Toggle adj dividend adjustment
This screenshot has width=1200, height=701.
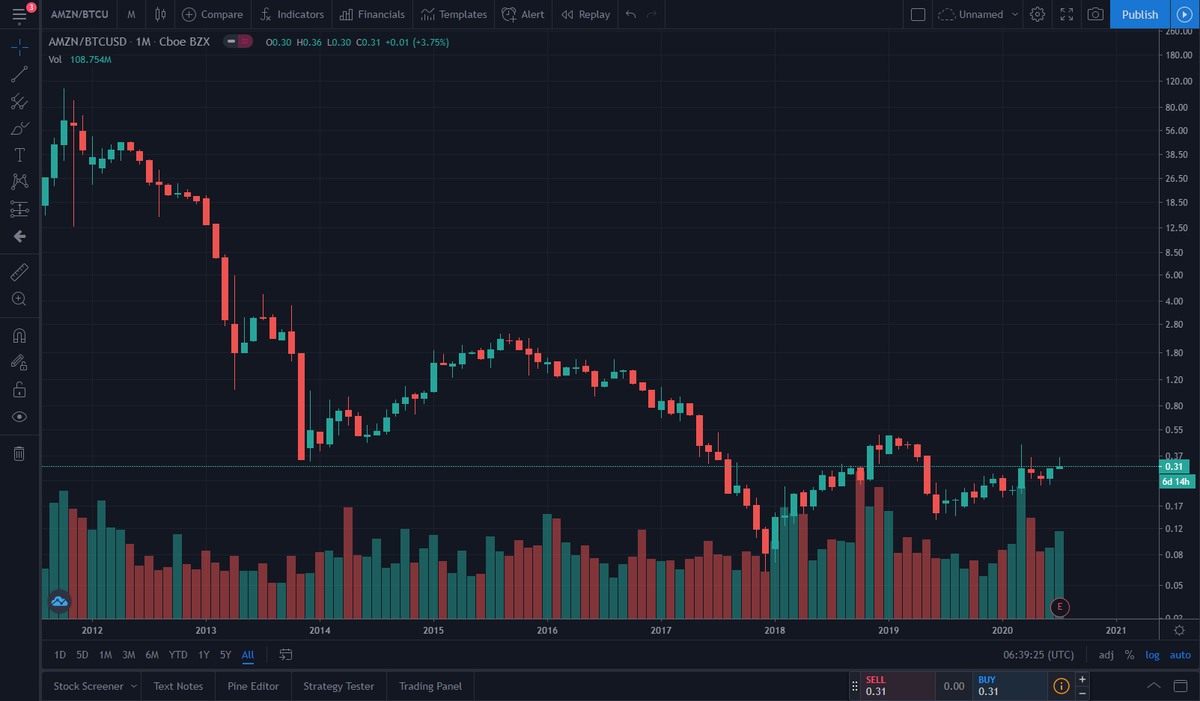pyautogui.click(x=1106, y=655)
